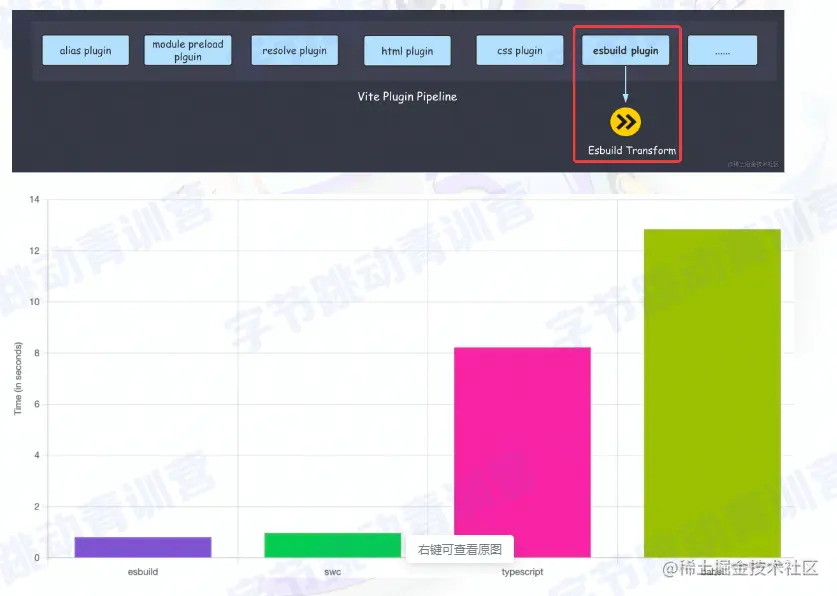Click the 12 y-axis tick label
The image size is (837, 596).
35,251
